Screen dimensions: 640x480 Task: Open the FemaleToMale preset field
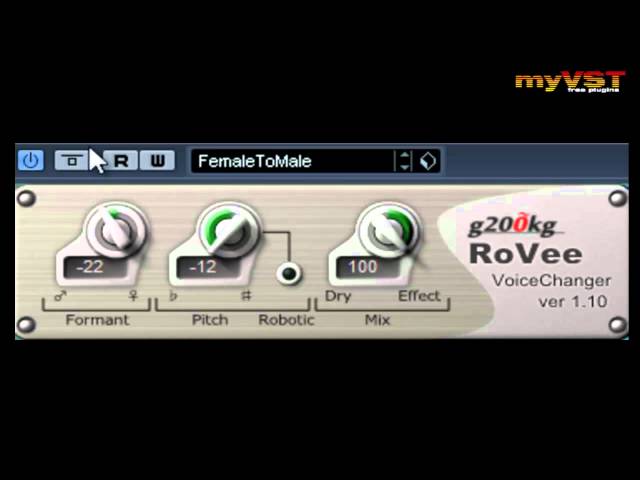point(292,161)
